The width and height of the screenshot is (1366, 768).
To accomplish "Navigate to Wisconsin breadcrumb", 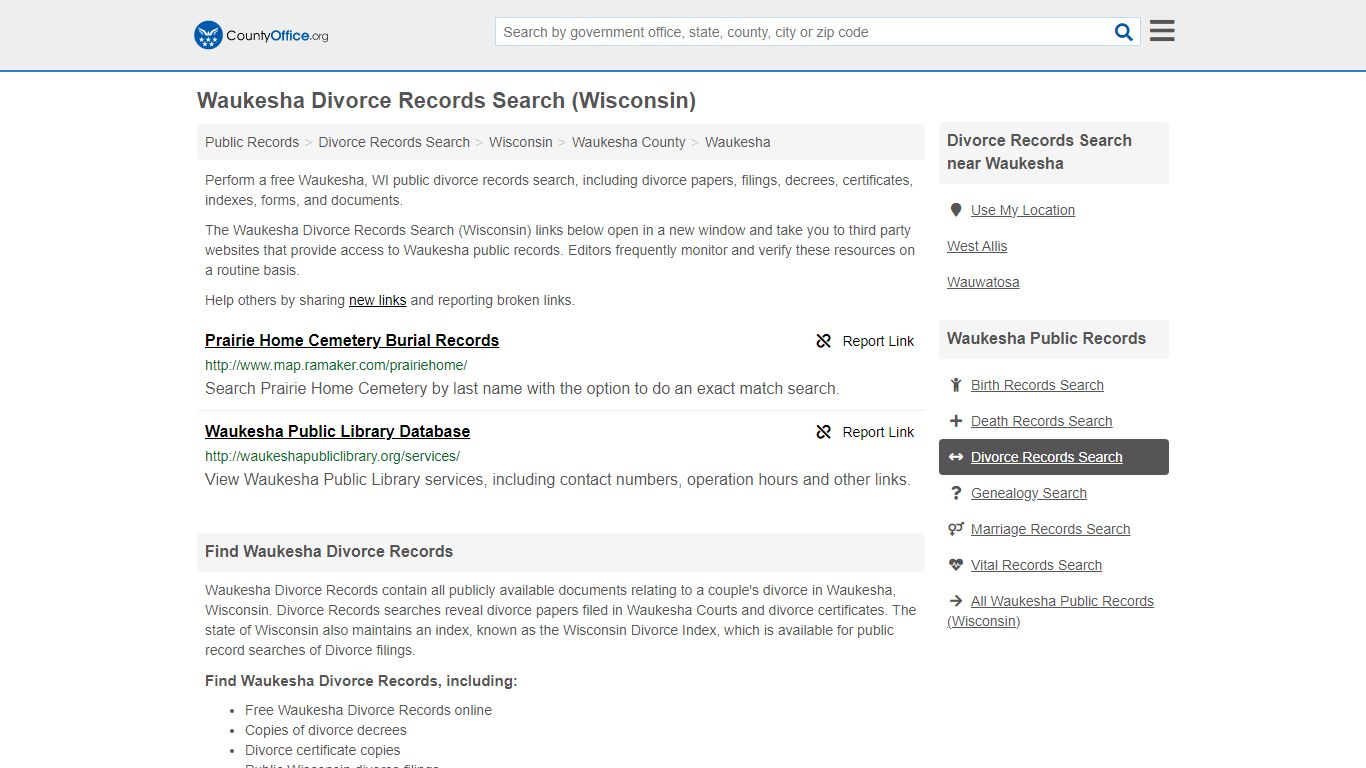I will pyautogui.click(x=521, y=142).
